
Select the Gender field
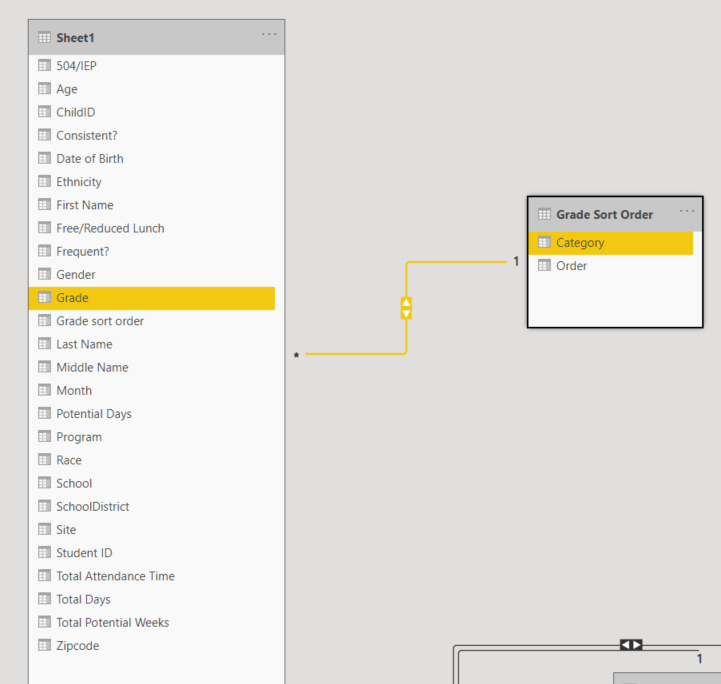[x=152, y=274]
